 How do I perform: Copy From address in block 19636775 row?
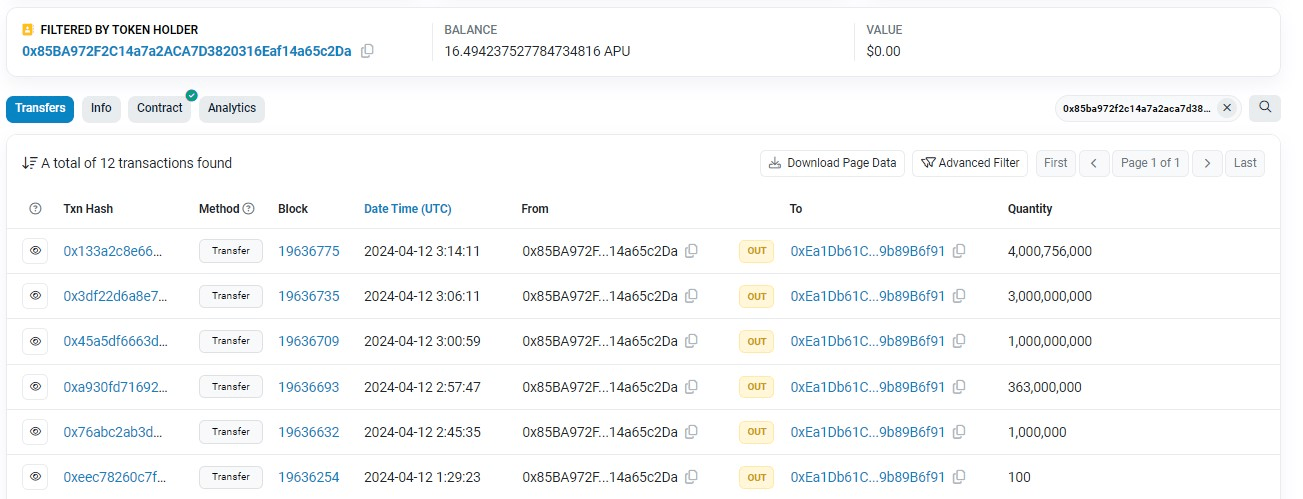[691, 251]
